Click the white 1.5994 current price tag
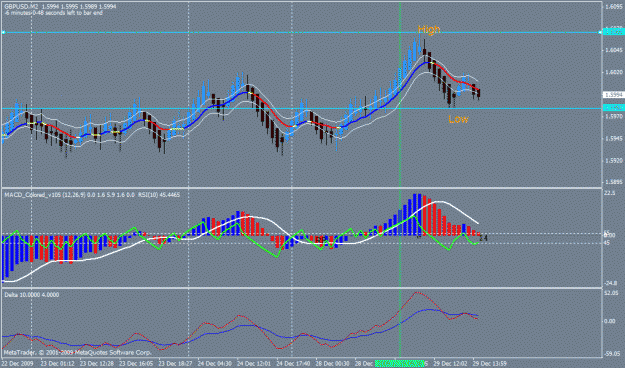This screenshot has width=625, height=368. (613, 94)
